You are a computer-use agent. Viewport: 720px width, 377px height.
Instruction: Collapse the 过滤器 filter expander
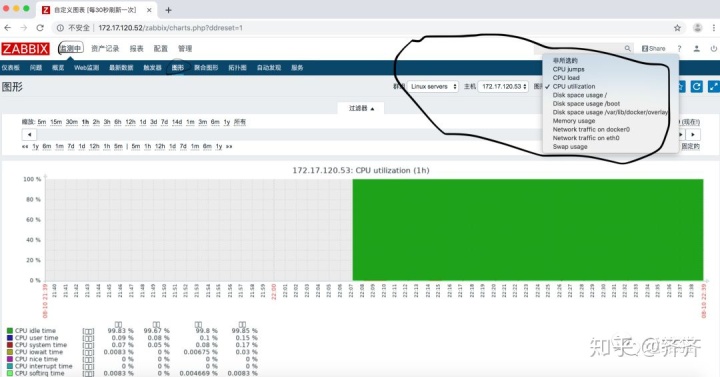[x=361, y=108]
